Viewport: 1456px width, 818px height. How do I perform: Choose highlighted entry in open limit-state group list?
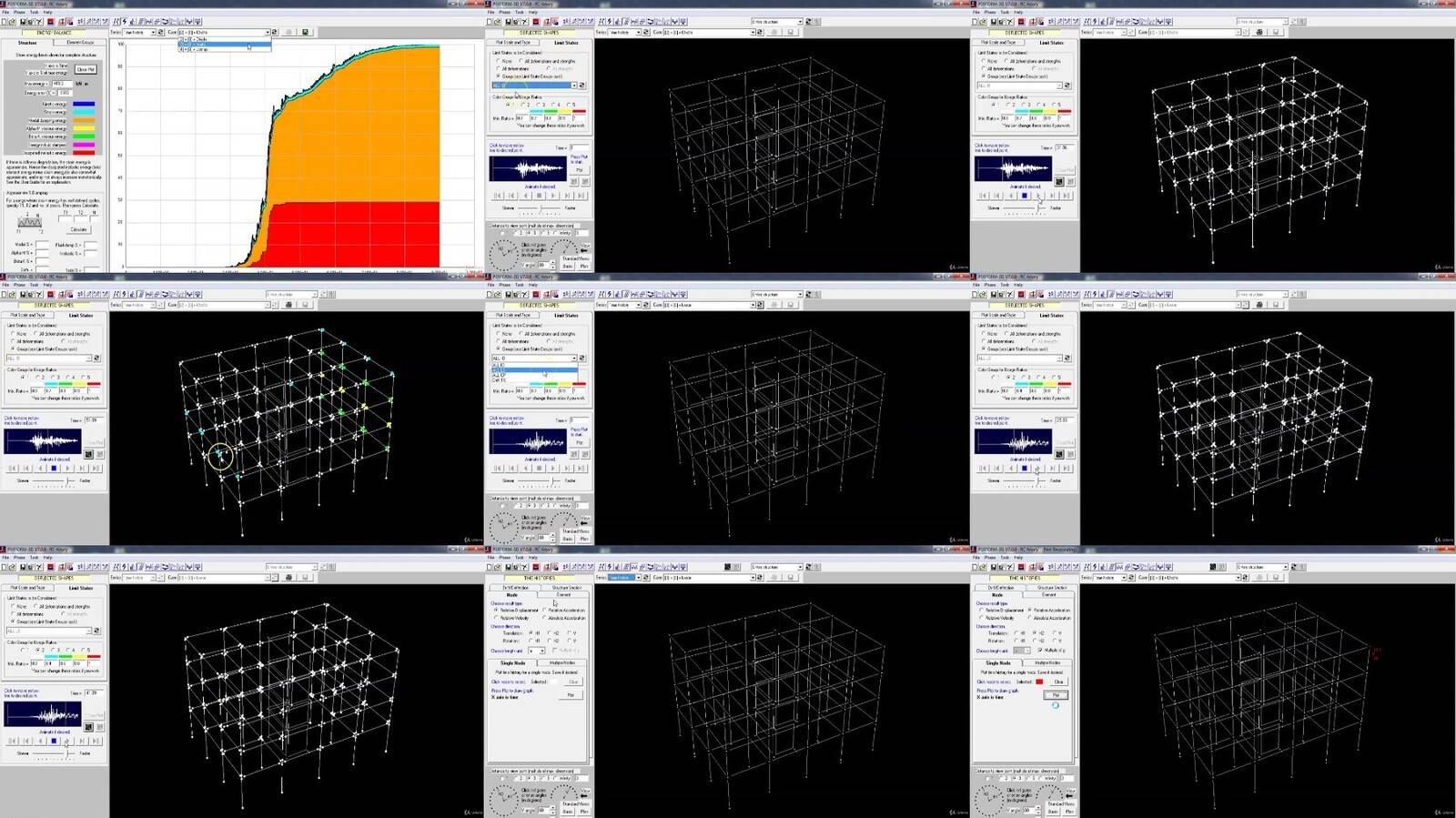click(x=534, y=369)
